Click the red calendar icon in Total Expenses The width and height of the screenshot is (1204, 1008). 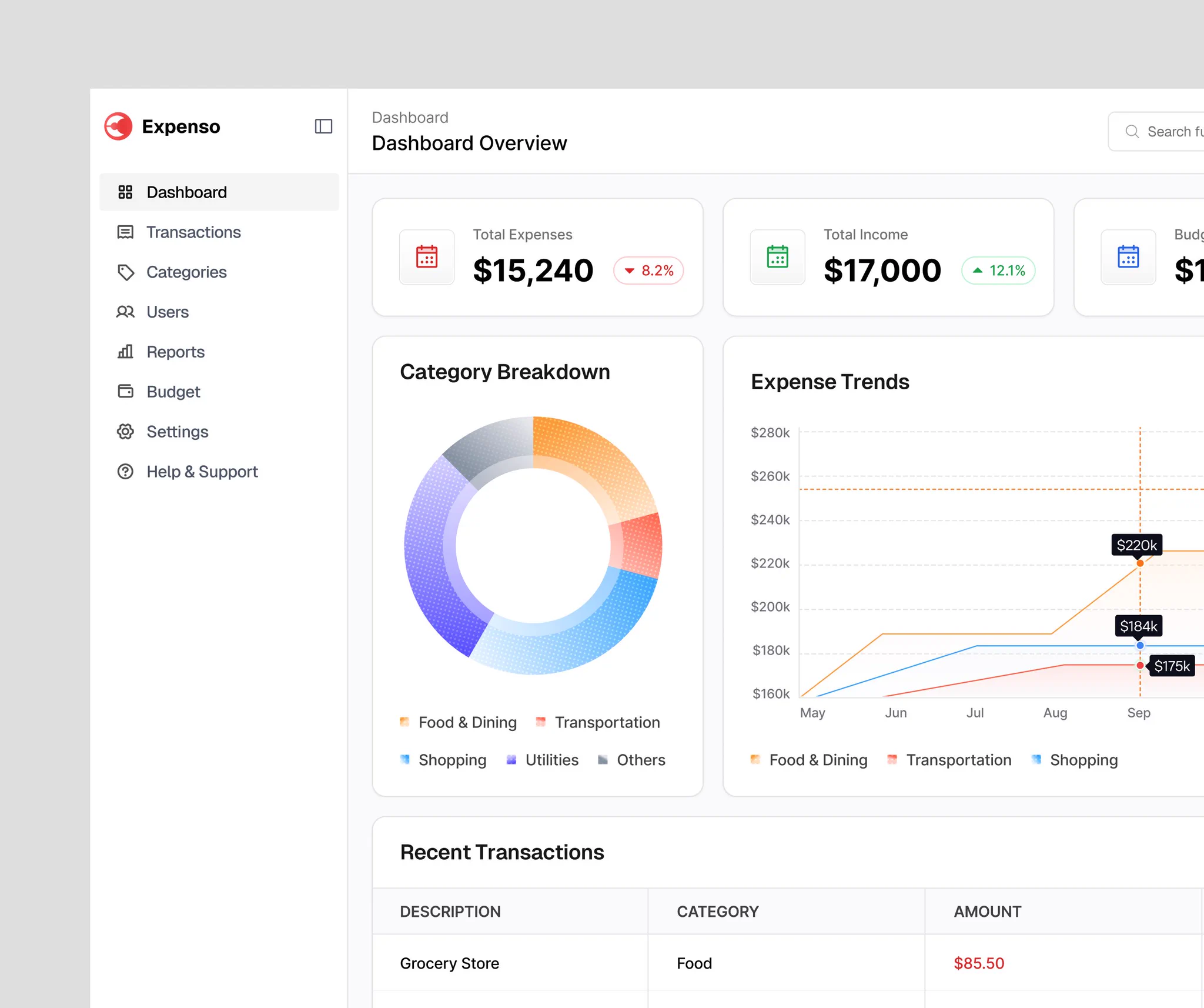[x=427, y=257]
